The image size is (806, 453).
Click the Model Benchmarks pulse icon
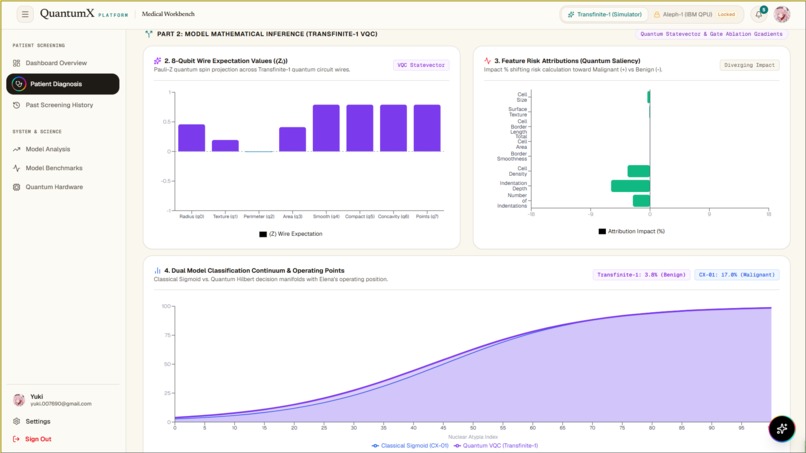[x=16, y=168]
